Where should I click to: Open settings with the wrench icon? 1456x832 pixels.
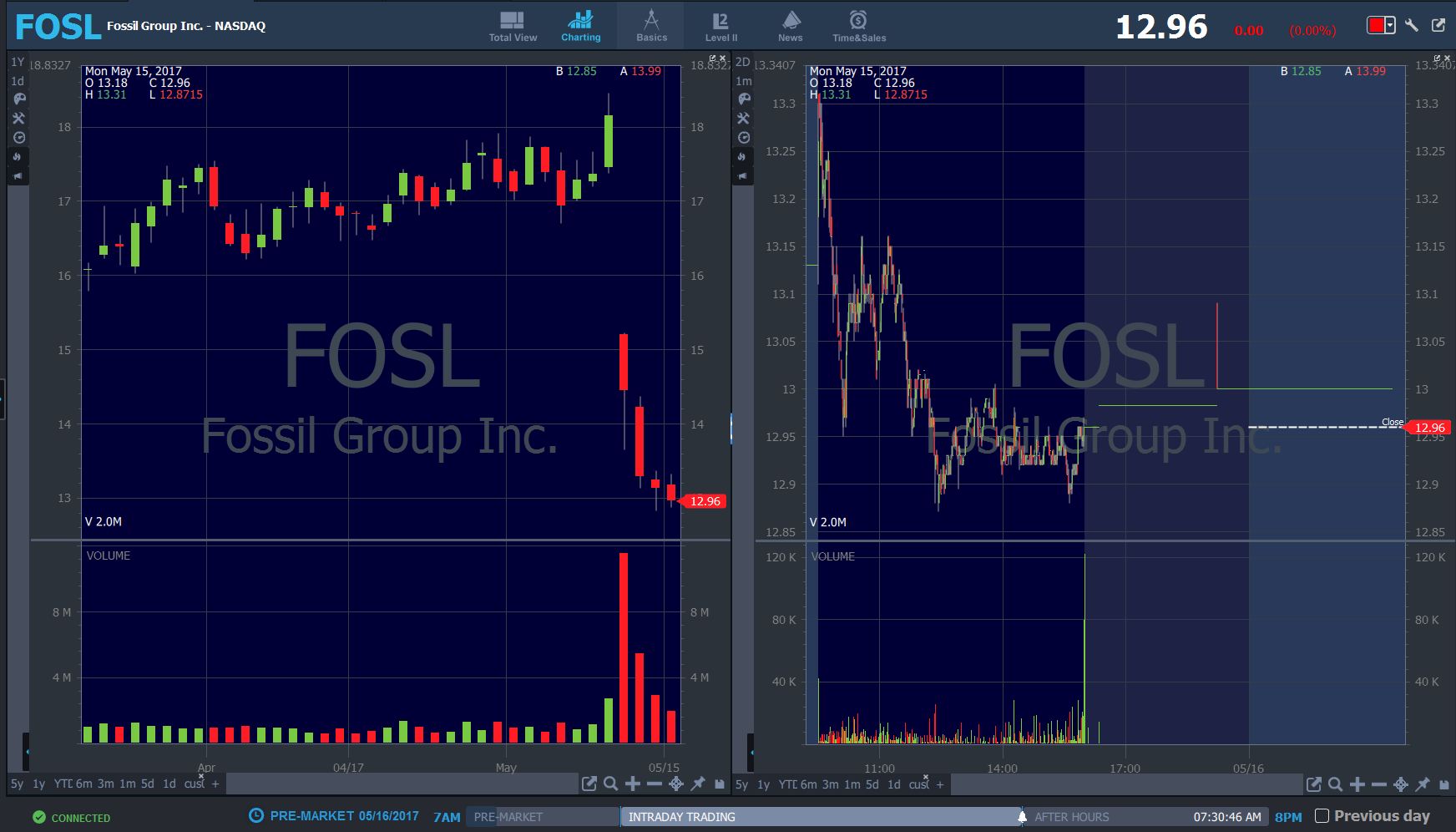click(x=1412, y=25)
